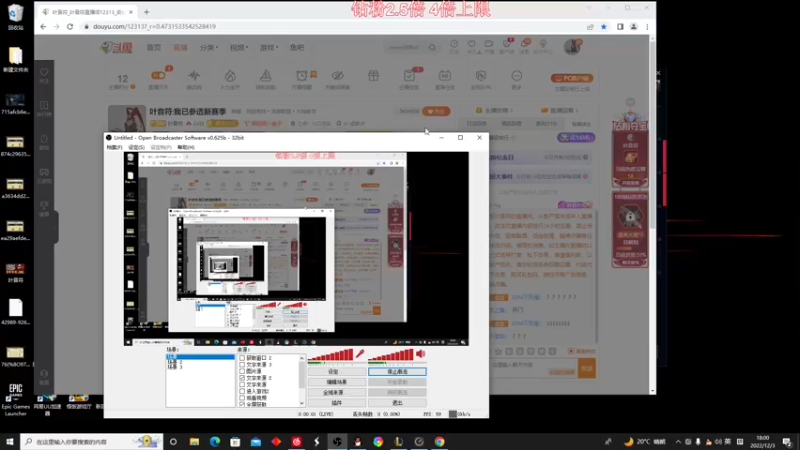Open File Explorer from the taskbar
The width and height of the screenshot is (800, 450).
click(194, 442)
